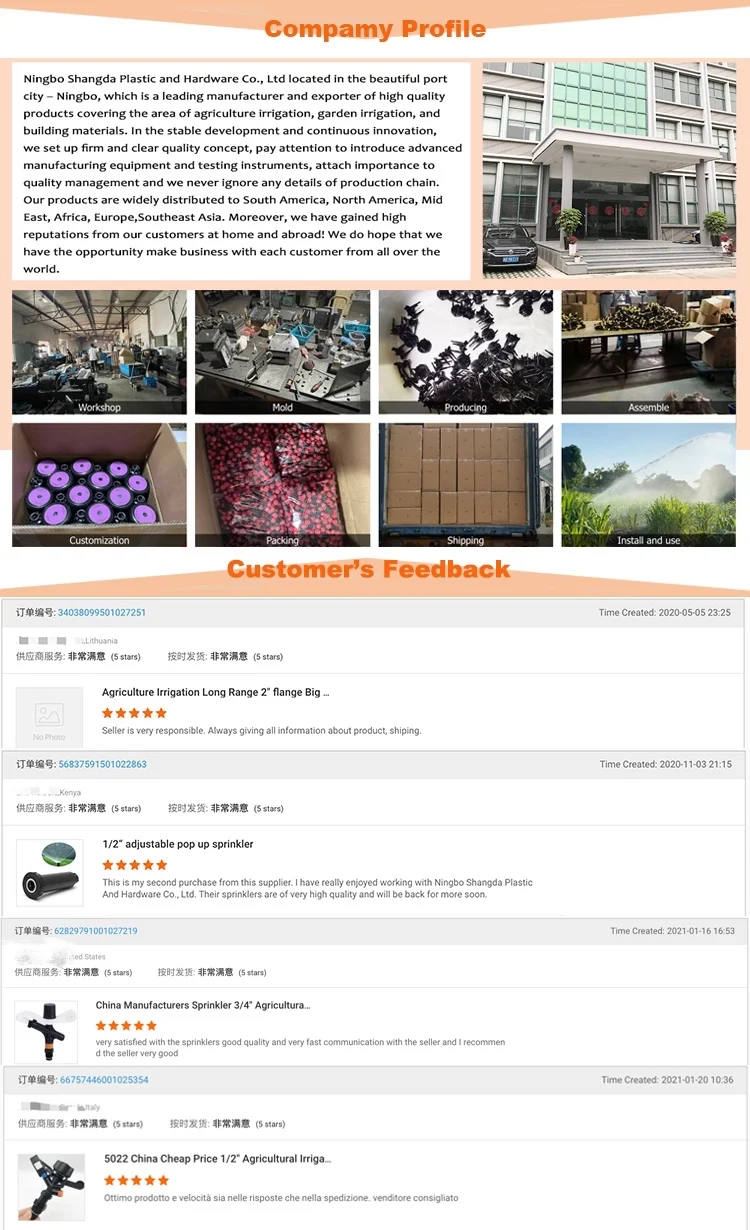The height and width of the screenshot is (1230, 750).
Task: Open the Packing photo thumbnail
Action: [282, 485]
